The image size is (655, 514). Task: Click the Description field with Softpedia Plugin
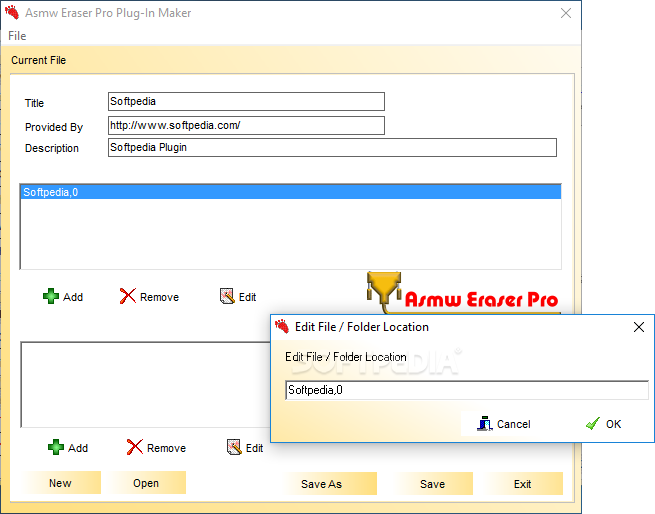click(332, 148)
